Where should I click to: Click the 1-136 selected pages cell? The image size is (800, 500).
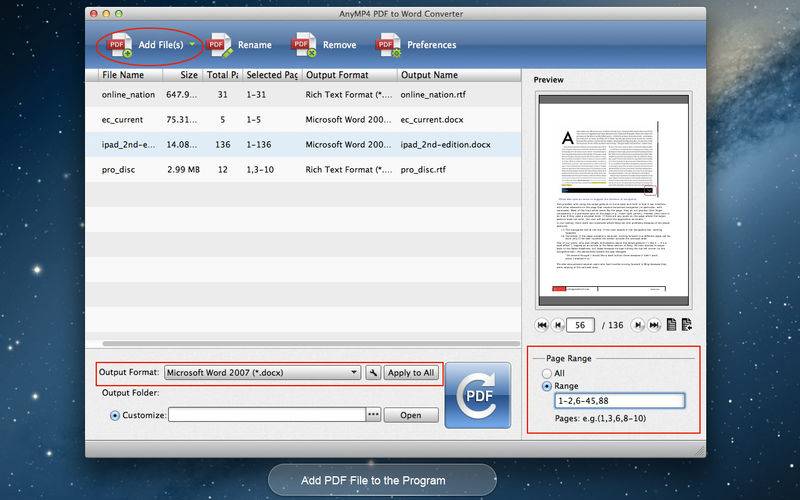(x=259, y=144)
